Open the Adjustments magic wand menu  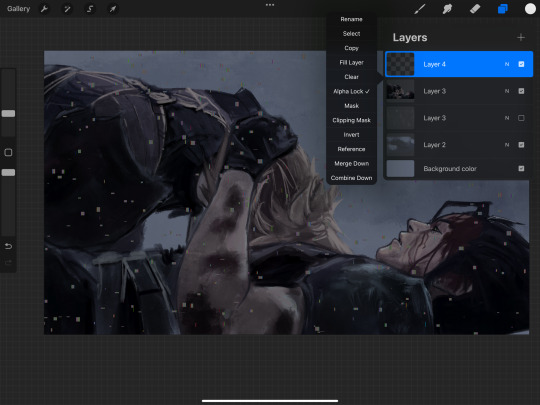tap(67, 9)
